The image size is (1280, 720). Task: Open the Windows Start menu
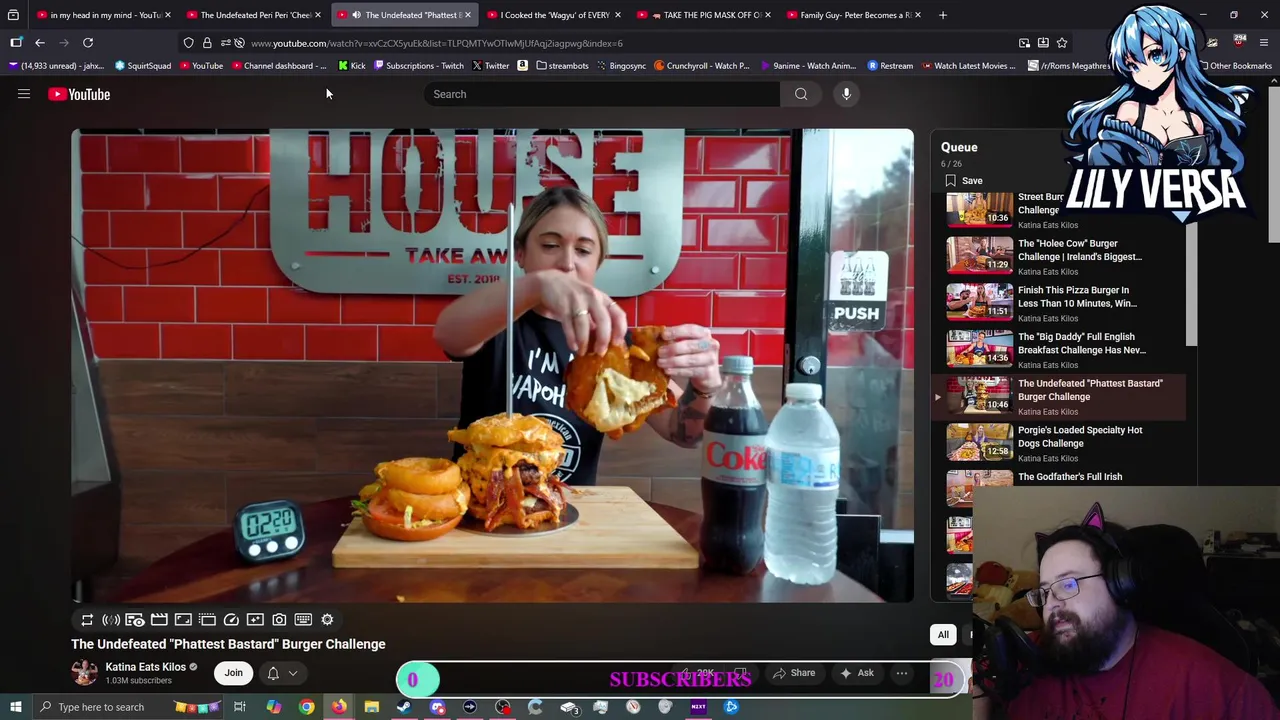16,707
